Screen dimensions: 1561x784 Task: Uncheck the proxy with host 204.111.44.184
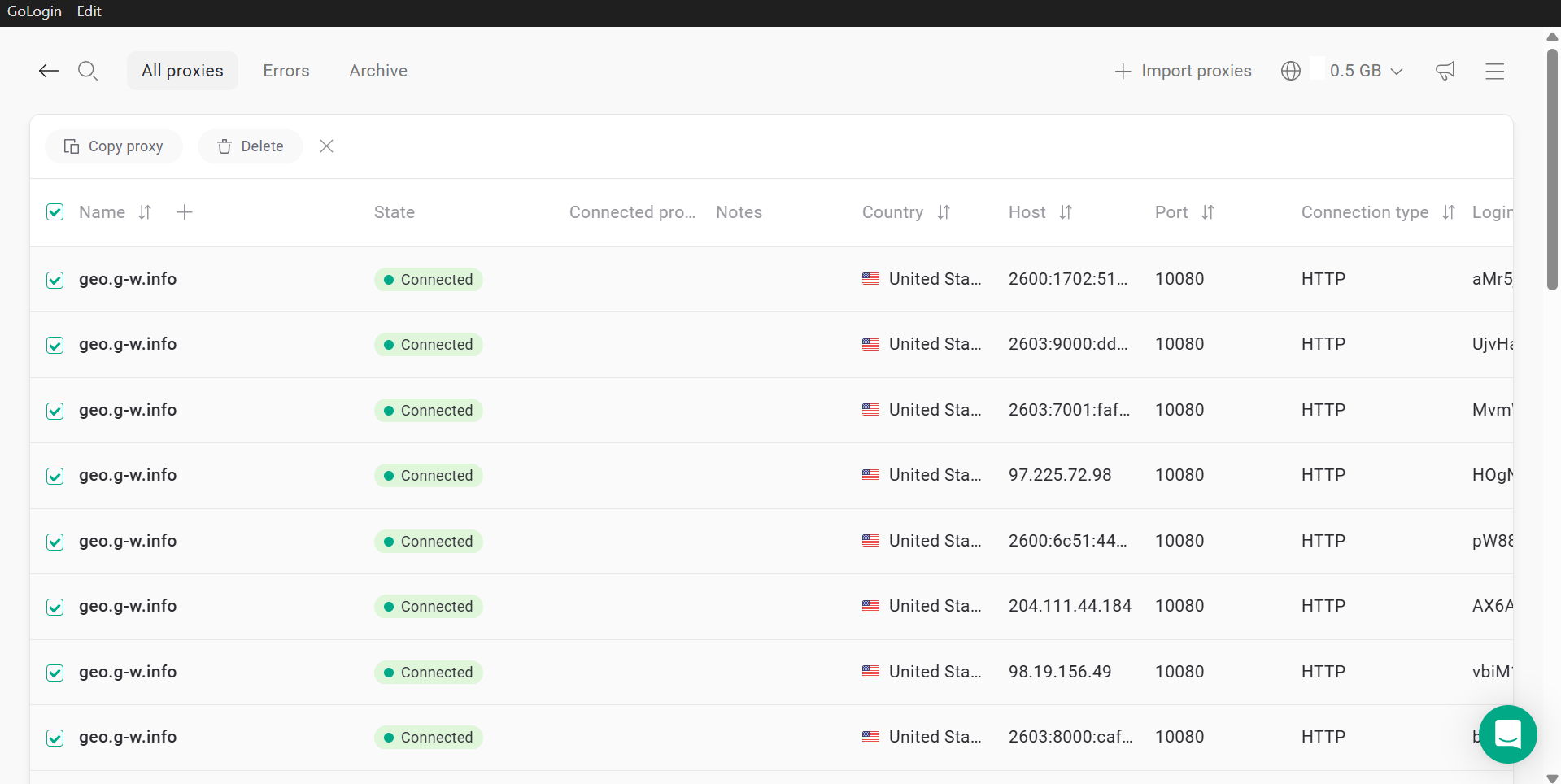(55, 607)
